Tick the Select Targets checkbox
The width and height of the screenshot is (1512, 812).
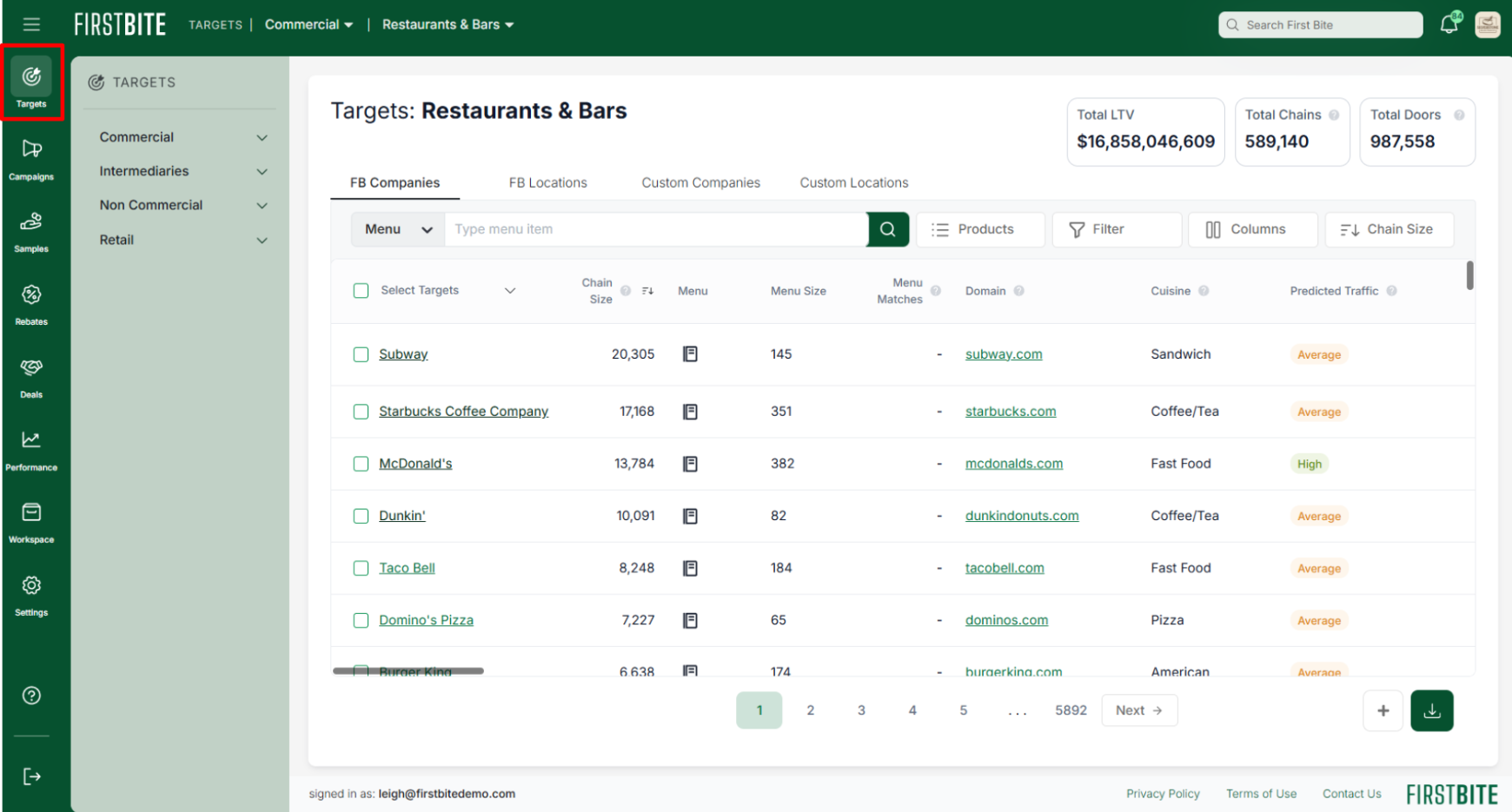(361, 290)
